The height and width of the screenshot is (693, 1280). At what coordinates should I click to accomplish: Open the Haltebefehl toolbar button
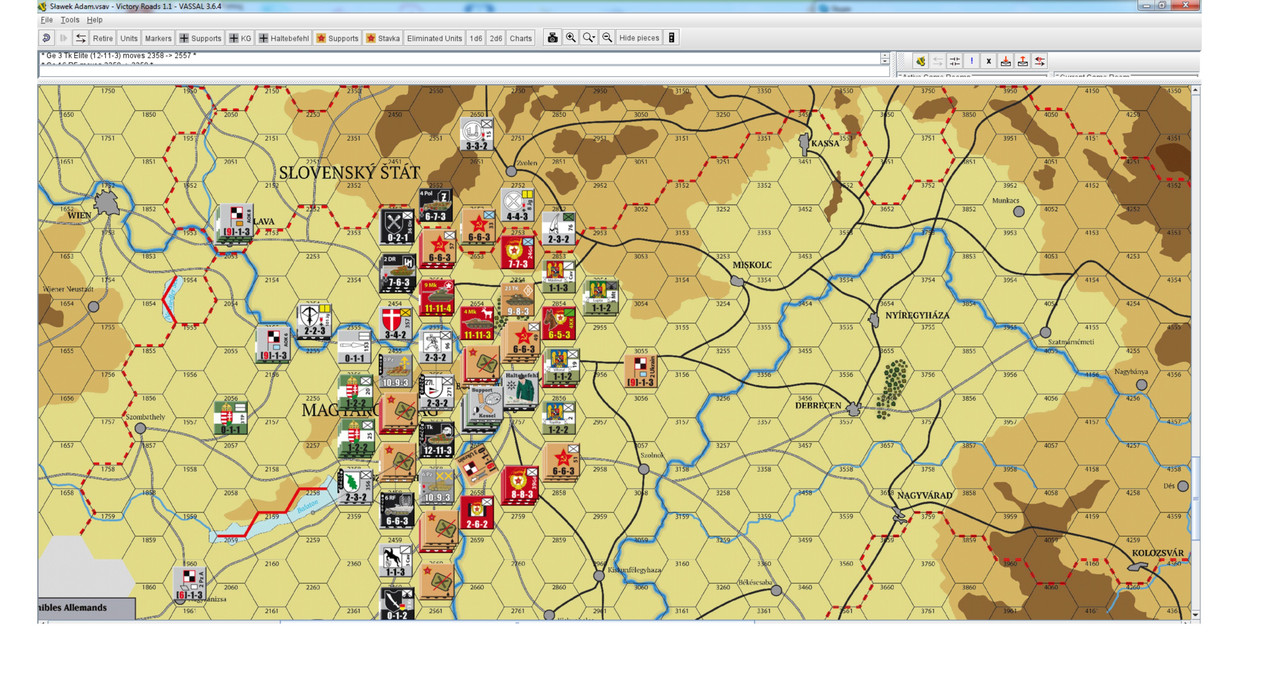click(x=284, y=38)
